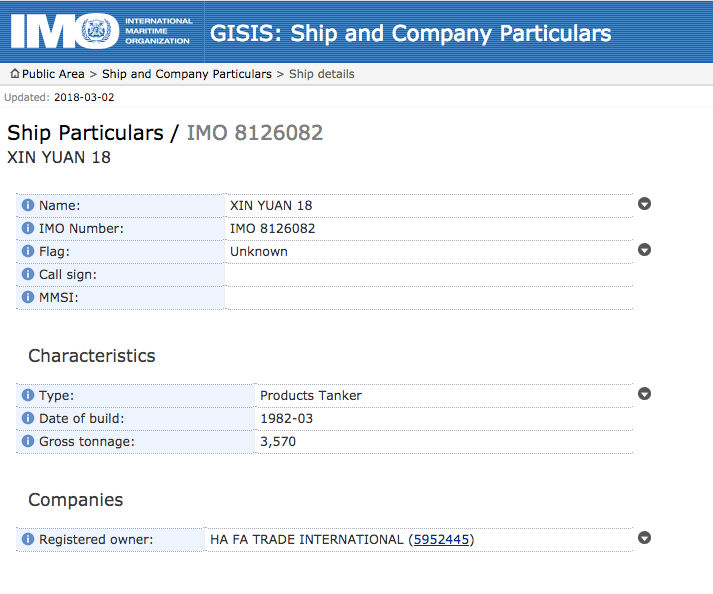Click the Ship details breadcrumb

click(321, 74)
